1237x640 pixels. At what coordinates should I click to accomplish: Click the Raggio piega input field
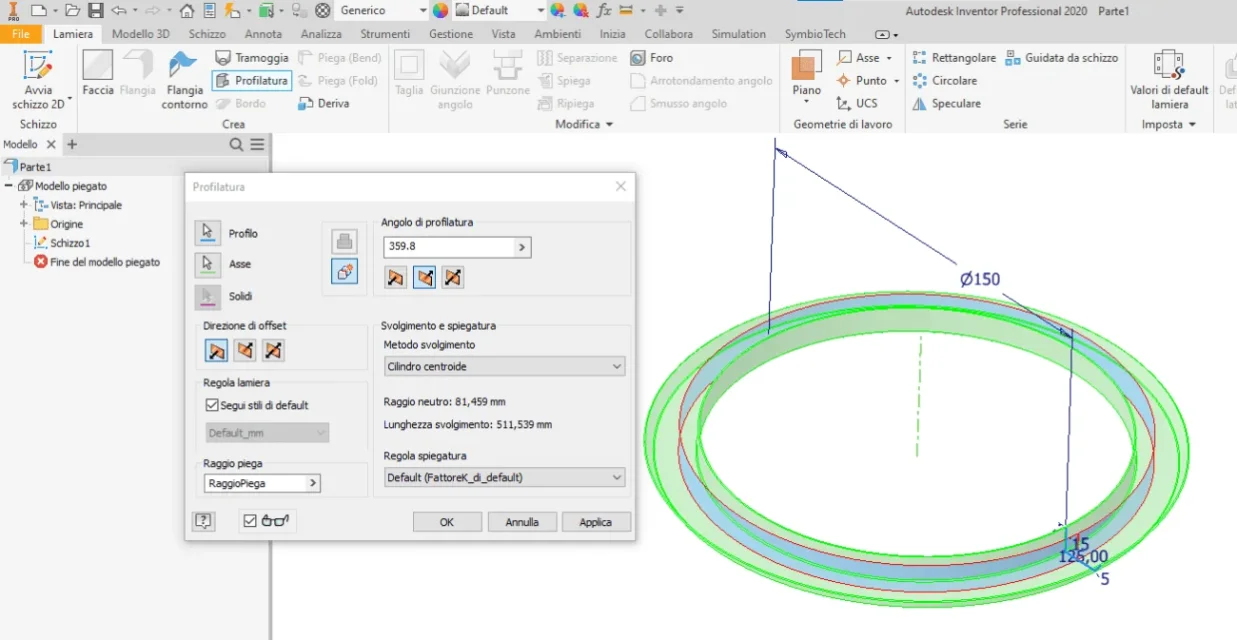click(x=255, y=483)
